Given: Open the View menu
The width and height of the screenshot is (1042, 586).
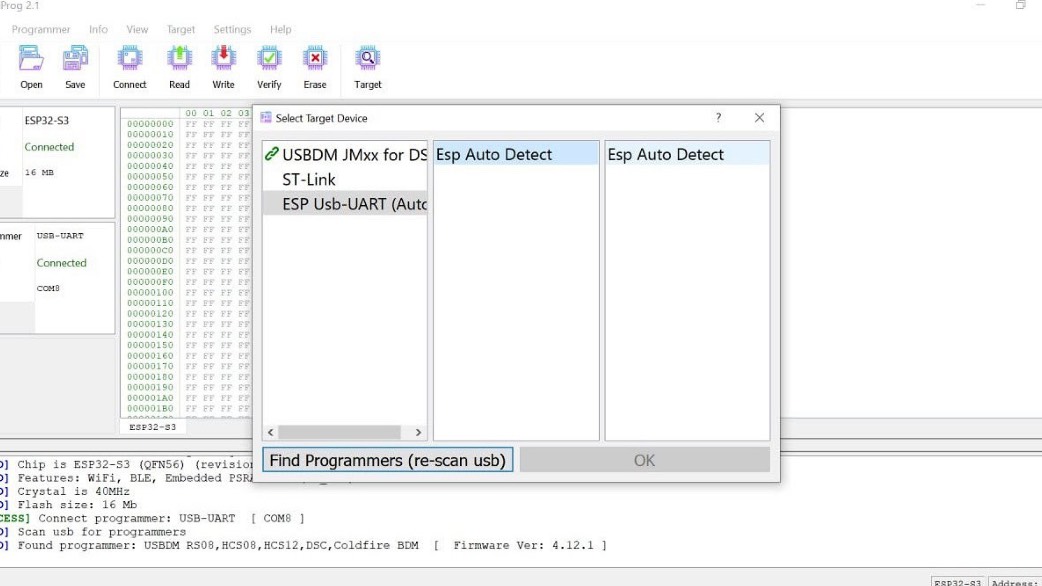Looking at the screenshot, I should click(x=137, y=29).
